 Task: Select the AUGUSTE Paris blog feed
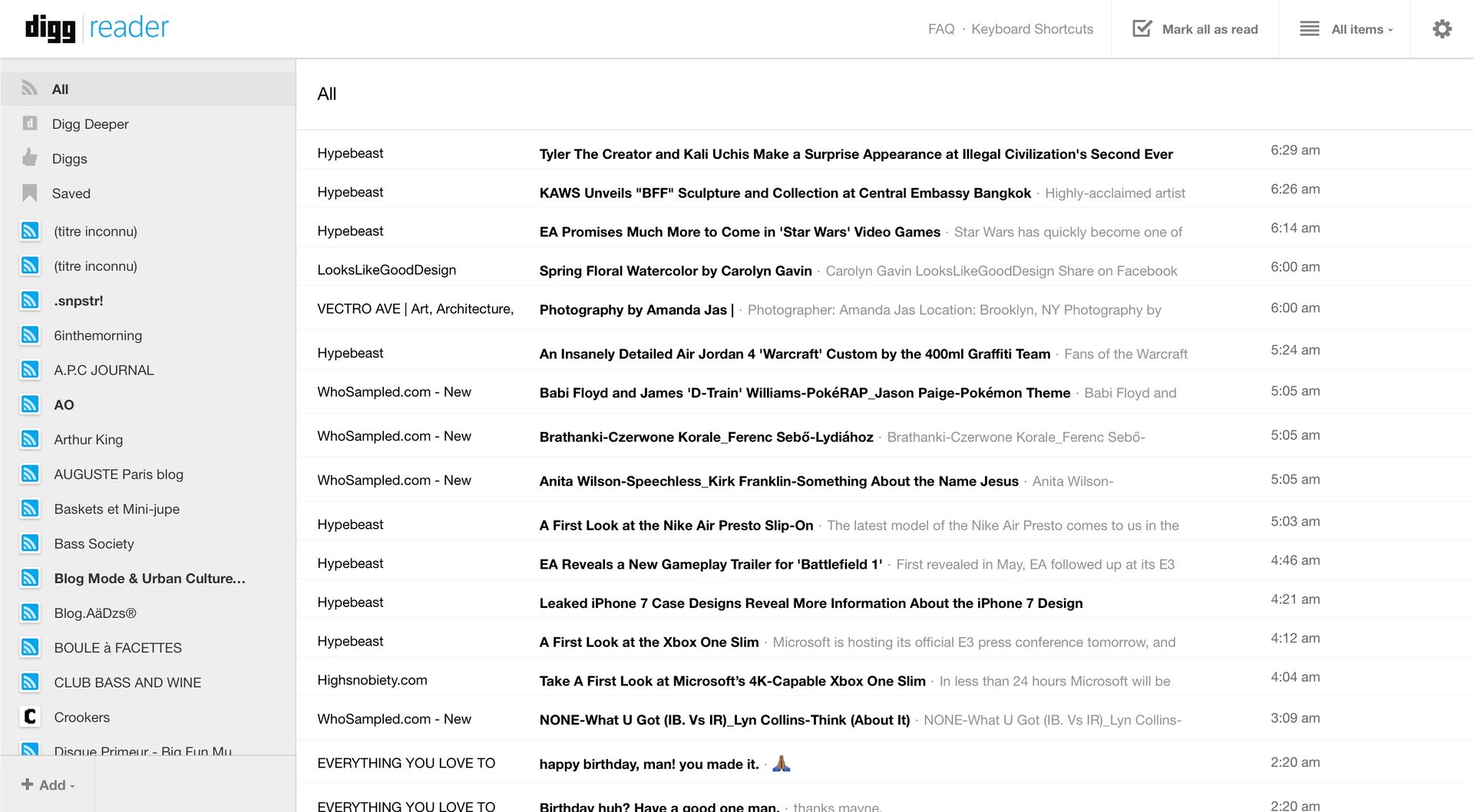(118, 474)
